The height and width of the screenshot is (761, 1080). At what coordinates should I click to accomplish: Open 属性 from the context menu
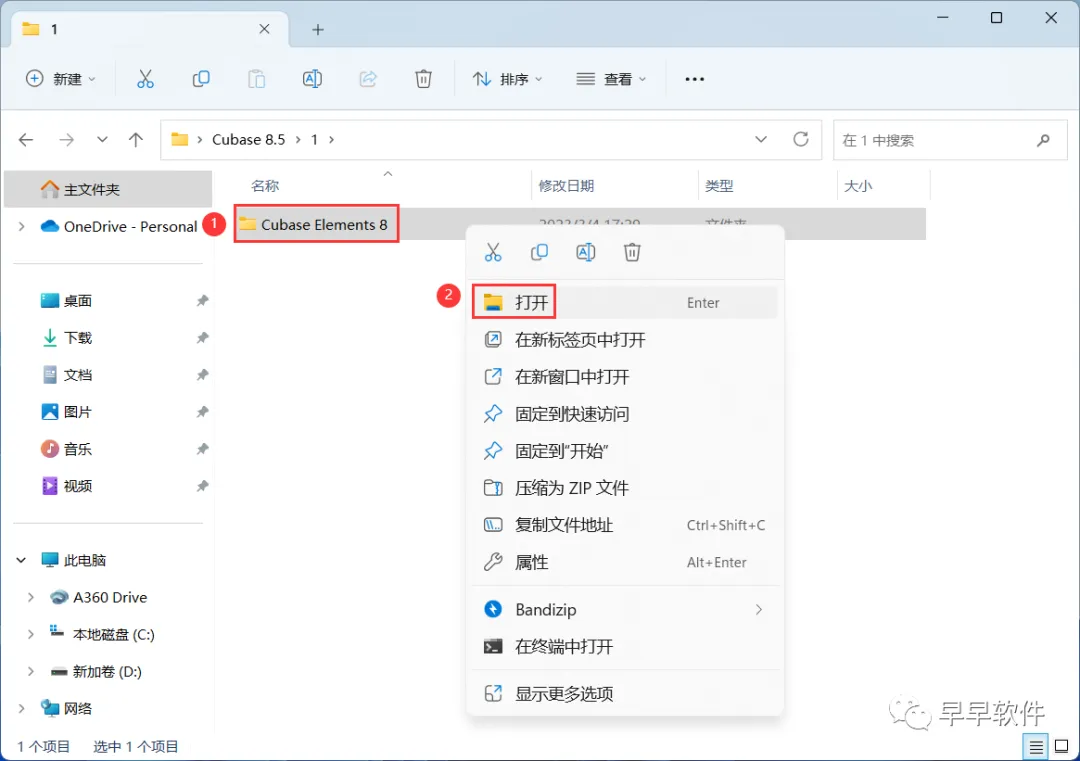click(x=625, y=563)
